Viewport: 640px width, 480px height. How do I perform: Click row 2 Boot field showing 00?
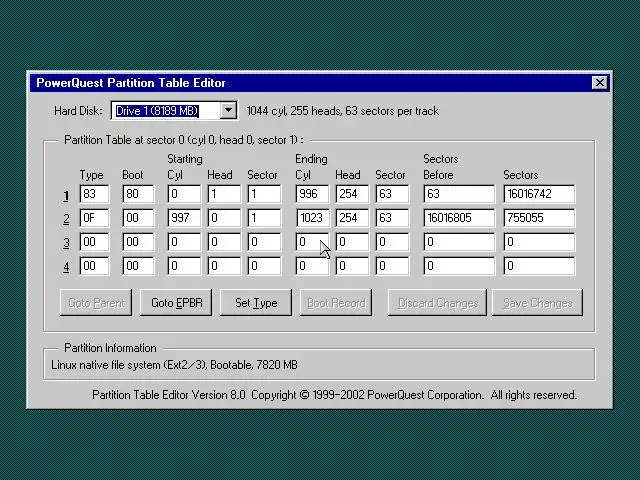click(138, 218)
